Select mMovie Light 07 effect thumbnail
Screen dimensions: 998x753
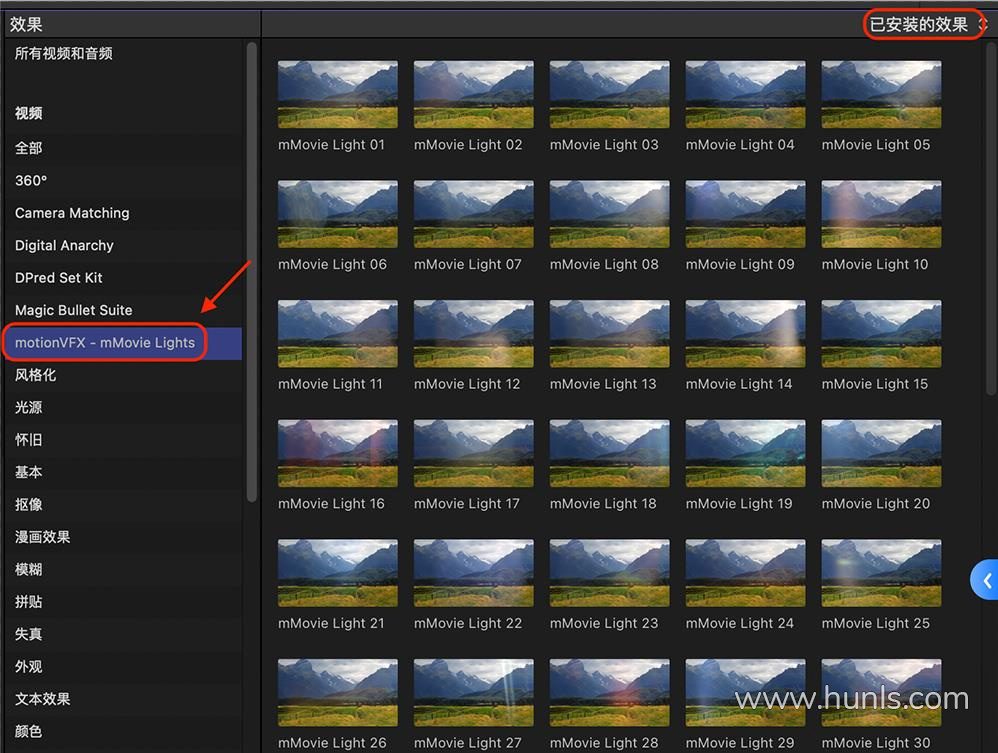click(474, 214)
